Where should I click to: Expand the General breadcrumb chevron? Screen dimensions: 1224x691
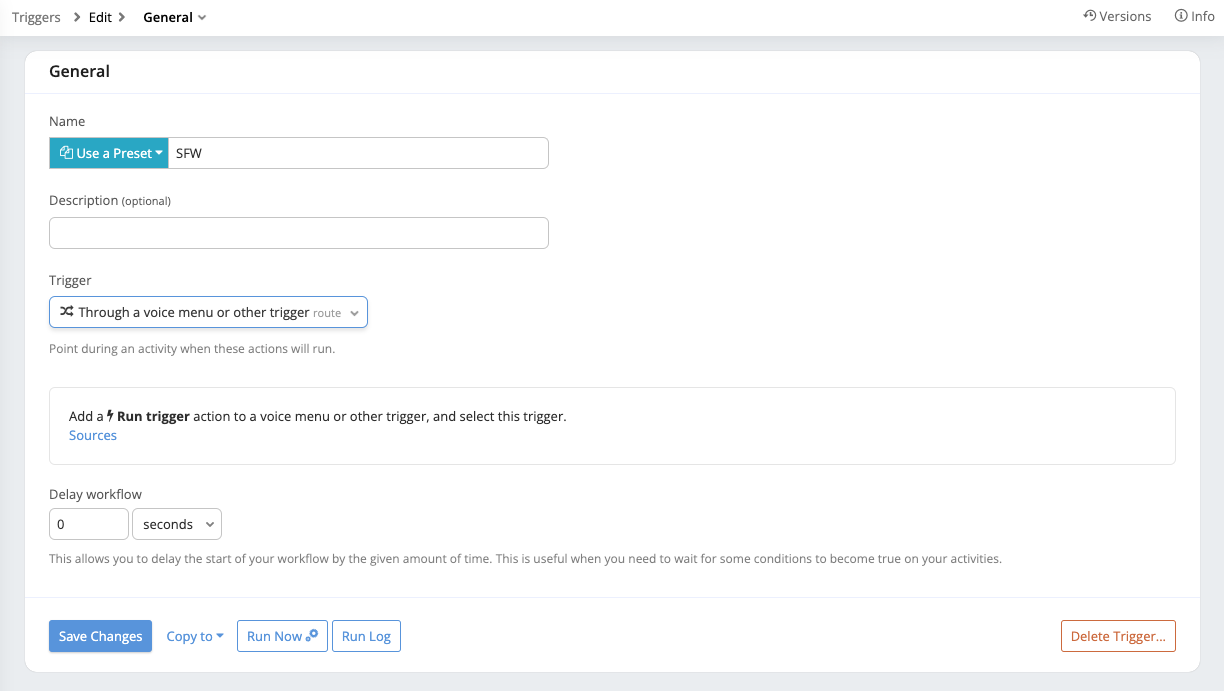202,18
